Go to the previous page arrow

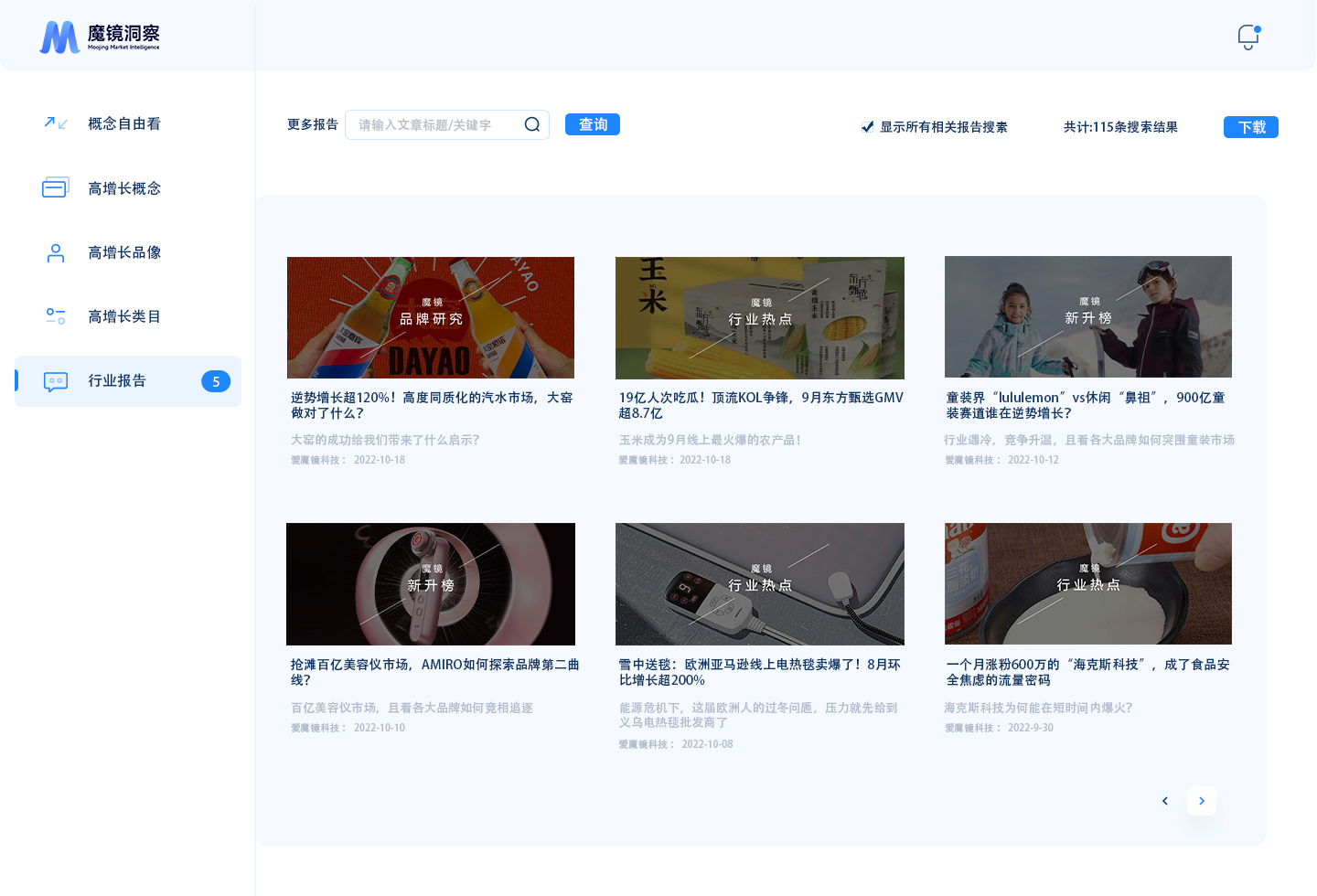coord(1164,801)
